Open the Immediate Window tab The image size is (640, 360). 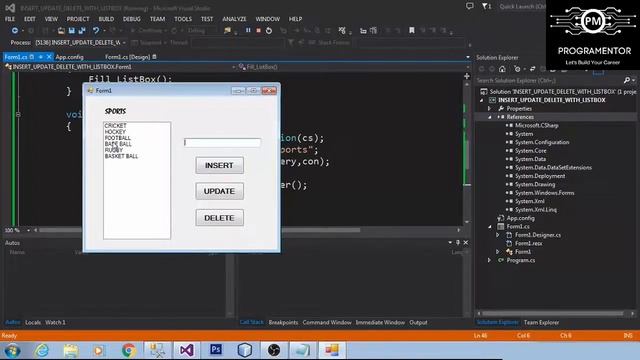[x=380, y=322]
